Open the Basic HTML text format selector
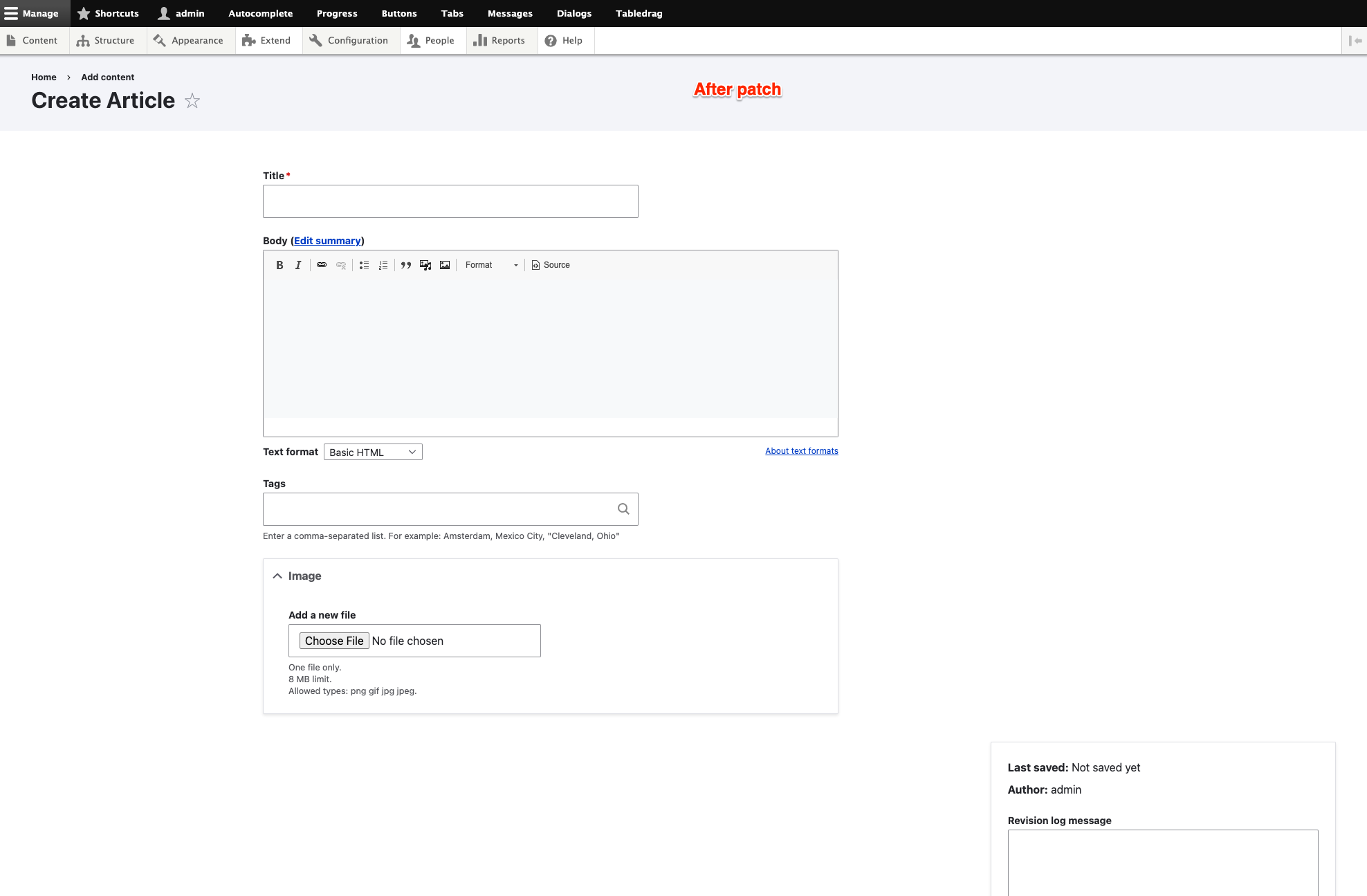This screenshot has width=1367, height=896. (372, 452)
